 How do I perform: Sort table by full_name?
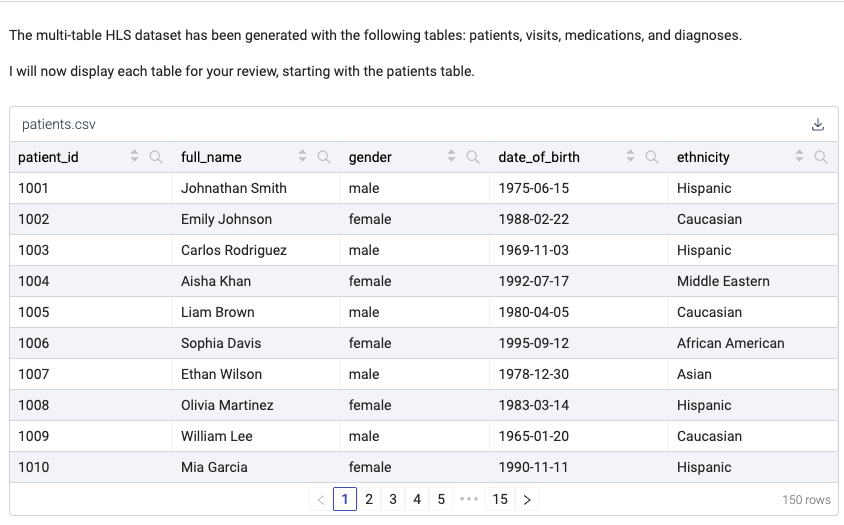303,156
